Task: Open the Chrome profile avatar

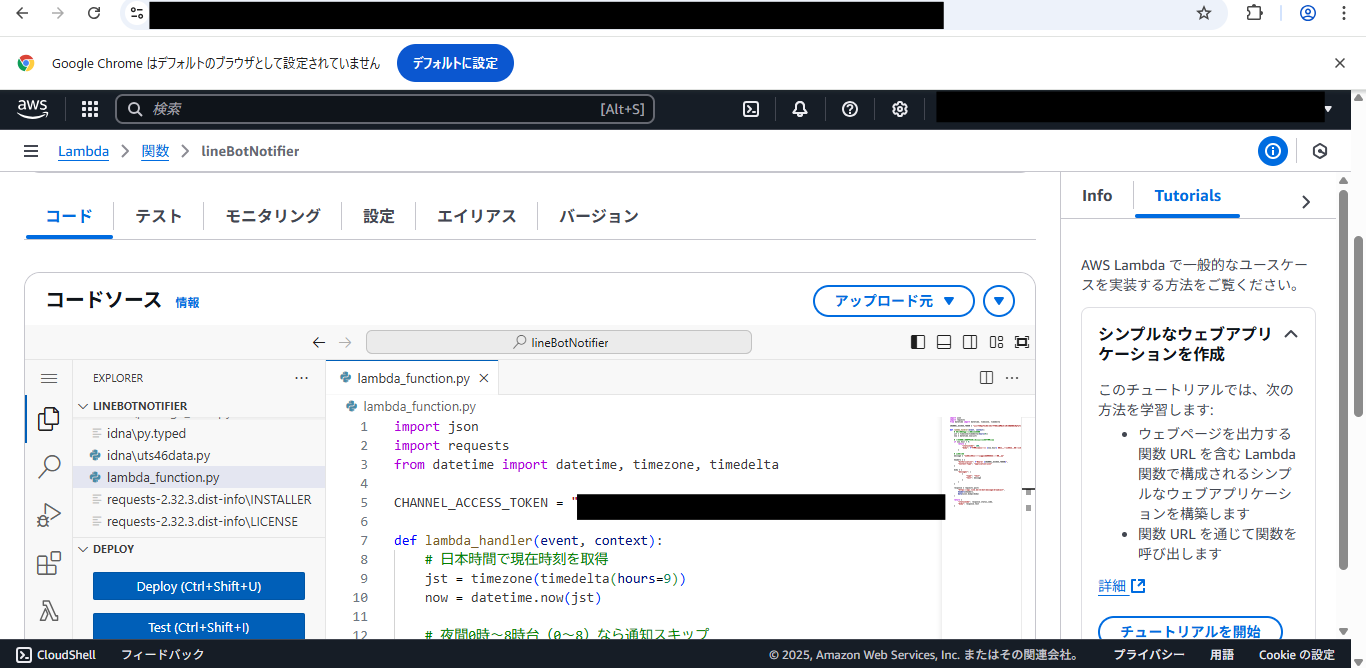Action: 1308,13
